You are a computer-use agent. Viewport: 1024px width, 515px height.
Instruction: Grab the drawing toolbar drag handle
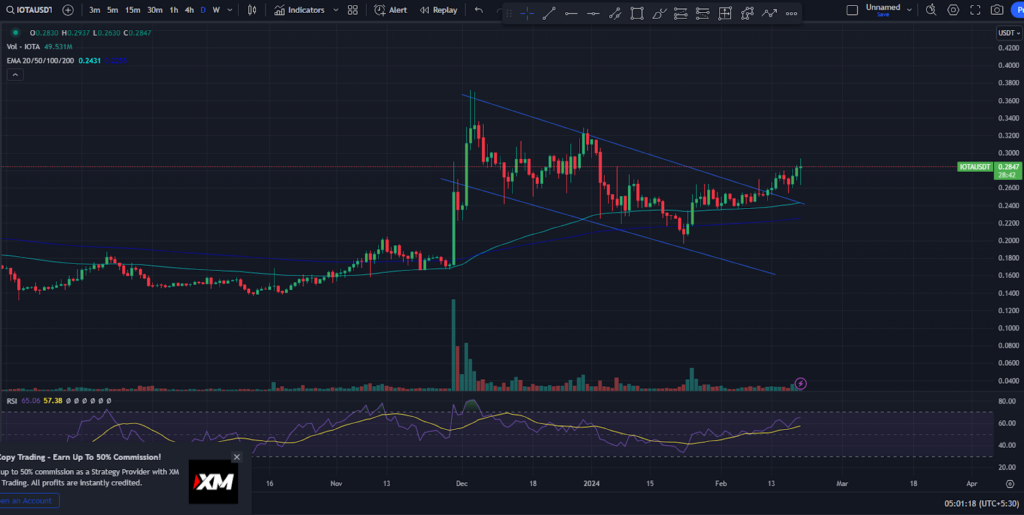(510, 13)
